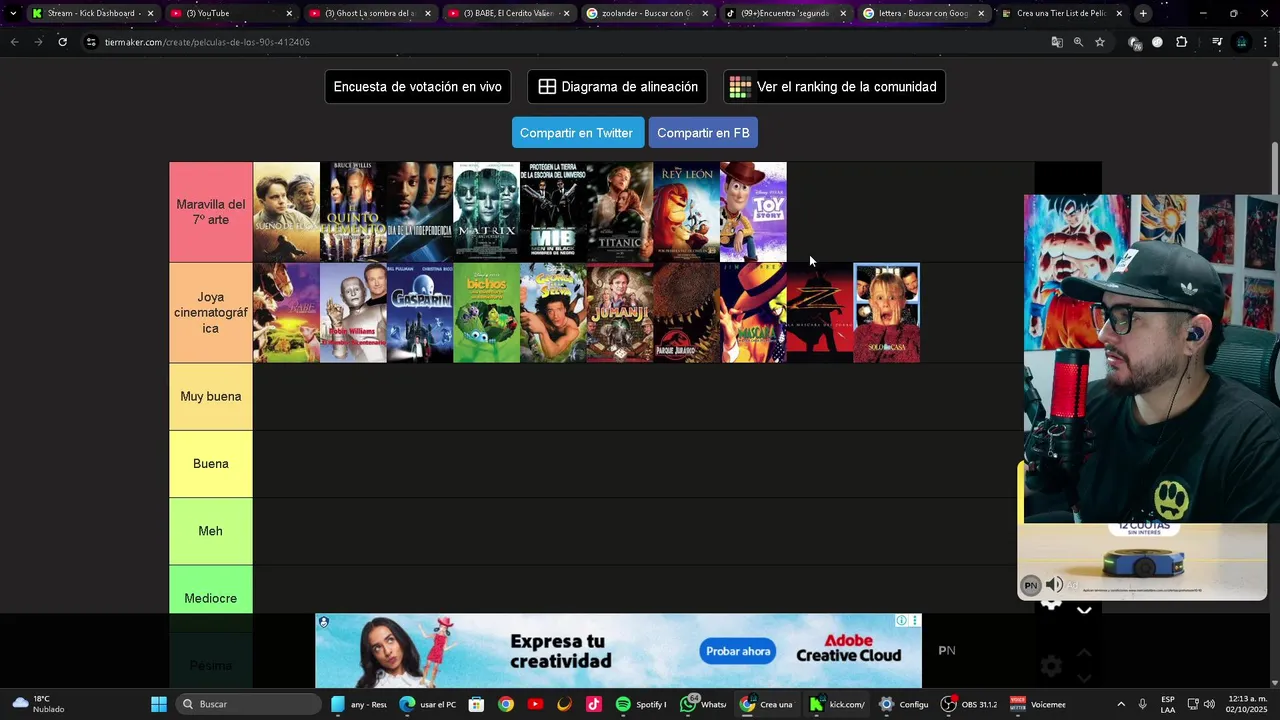Viewport: 1280px width, 720px height.
Task: Bookmark this page with the star icon
Action: pyautogui.click(x=1100, y=42)
